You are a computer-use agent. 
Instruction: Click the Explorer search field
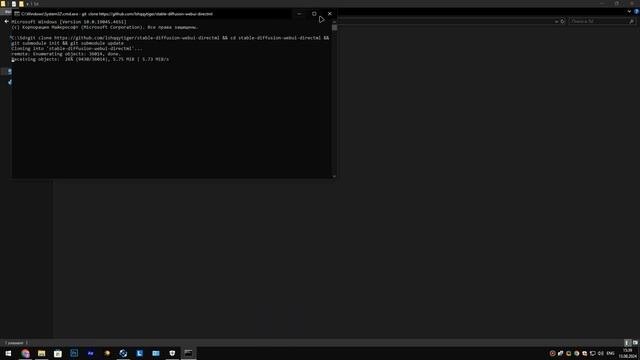click(602, 21)
